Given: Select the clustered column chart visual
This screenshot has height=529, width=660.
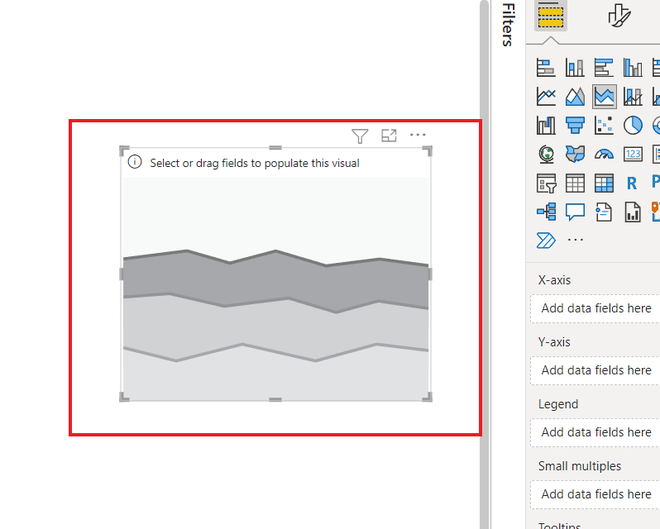Looking at the screenshot, I should point(633,68).
